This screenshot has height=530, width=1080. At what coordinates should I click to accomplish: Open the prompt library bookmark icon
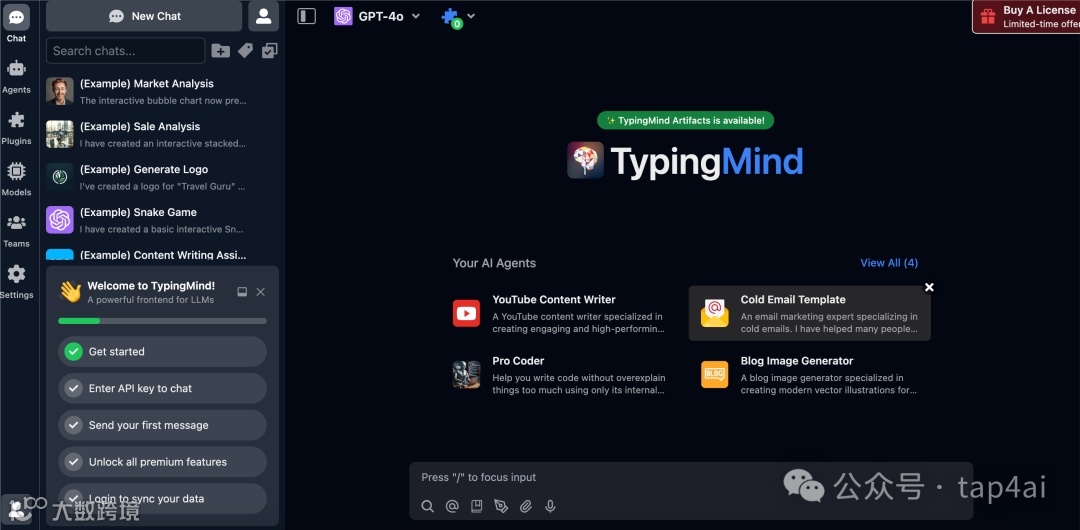(x=477, y=507)
